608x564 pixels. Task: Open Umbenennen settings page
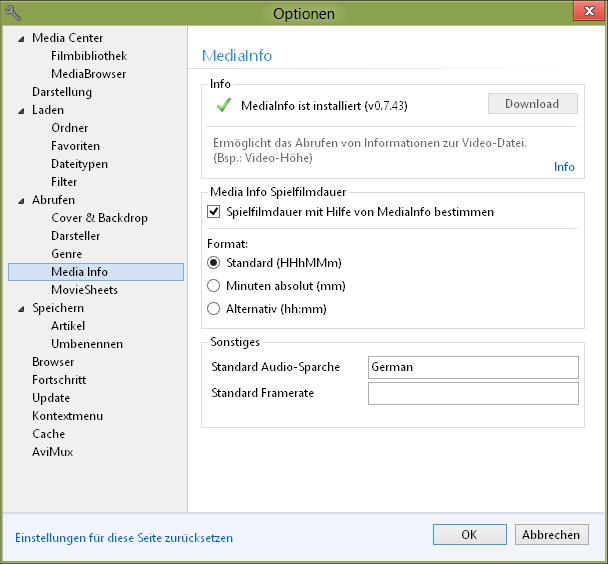pos(87,344)
